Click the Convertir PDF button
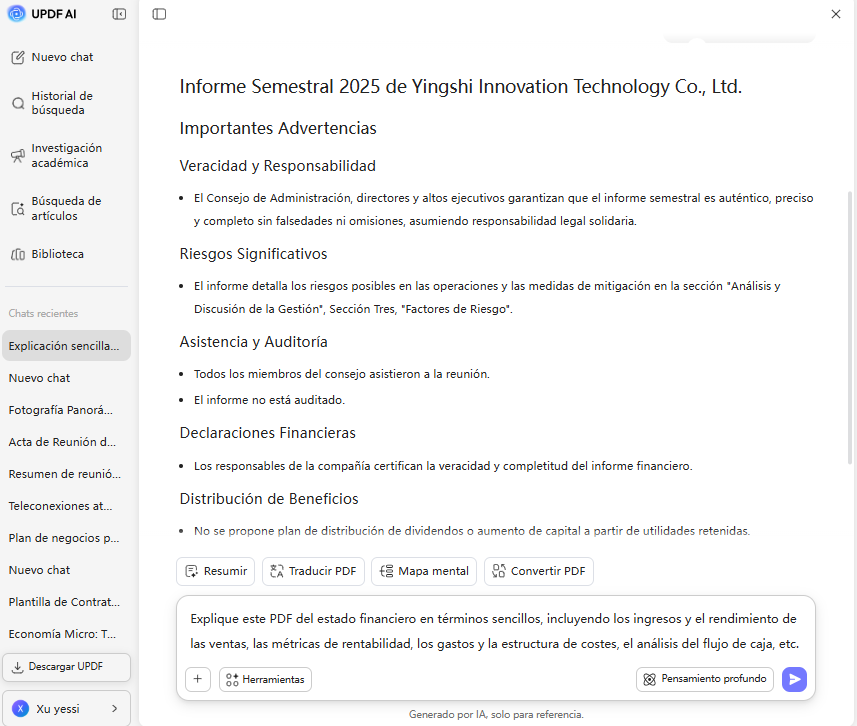Viewport: 857px width, 726px height. coord(538,571)
